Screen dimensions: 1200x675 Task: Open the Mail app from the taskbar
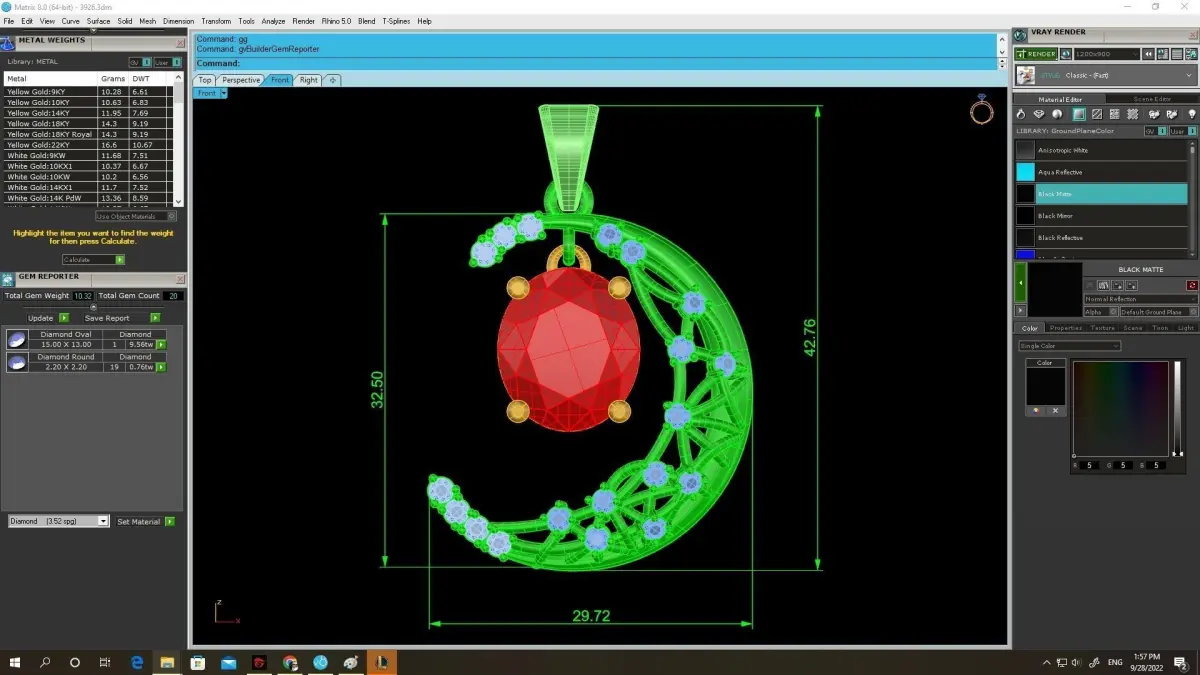[229, 662]
